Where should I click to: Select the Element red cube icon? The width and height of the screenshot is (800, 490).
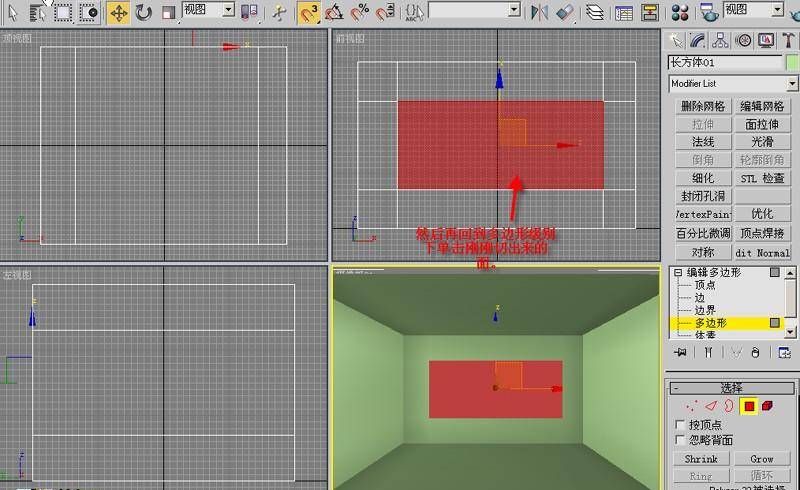click(767, 406)
